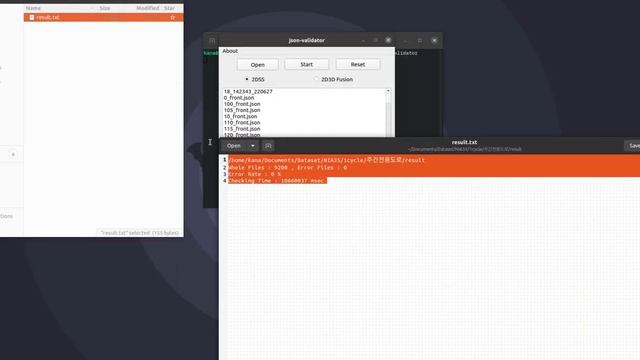The height and width of the screenshot is (360, 640).
Task: Click the result.txt title in editor header
Action: [464, 142]
